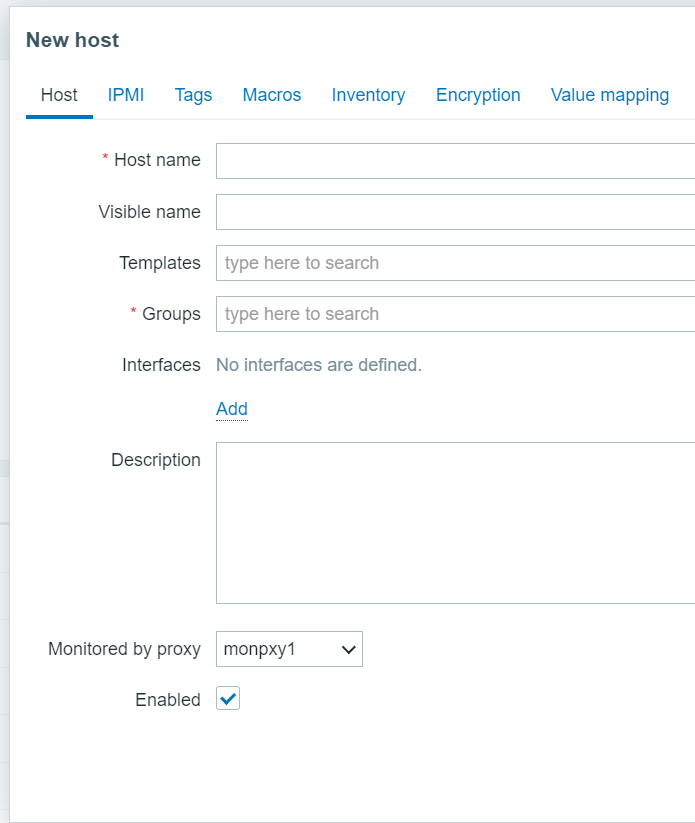Open the Monitored by proxy dropdown
The height and width of the screenshot is (823, 695).
(289, 649)
